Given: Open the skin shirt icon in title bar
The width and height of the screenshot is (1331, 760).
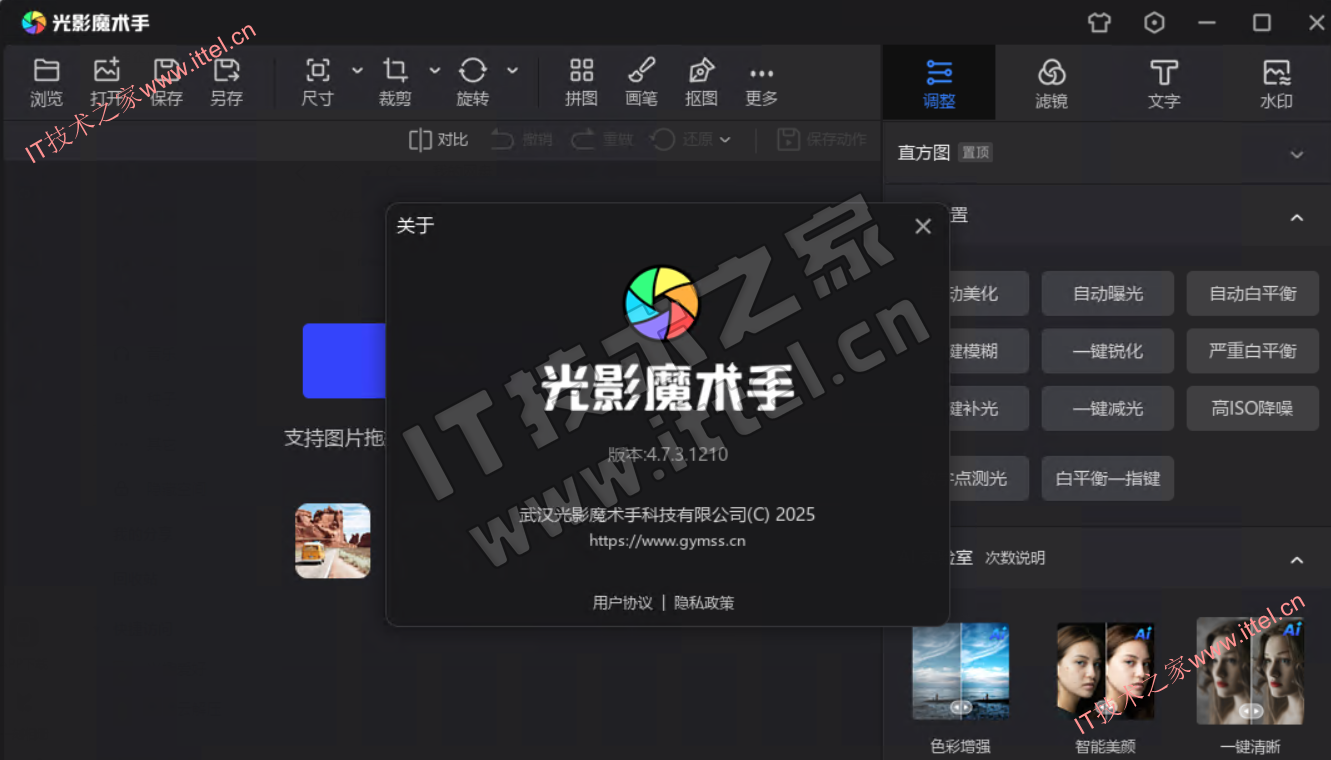Looking at the screenshot, I should coord(1099,22).
